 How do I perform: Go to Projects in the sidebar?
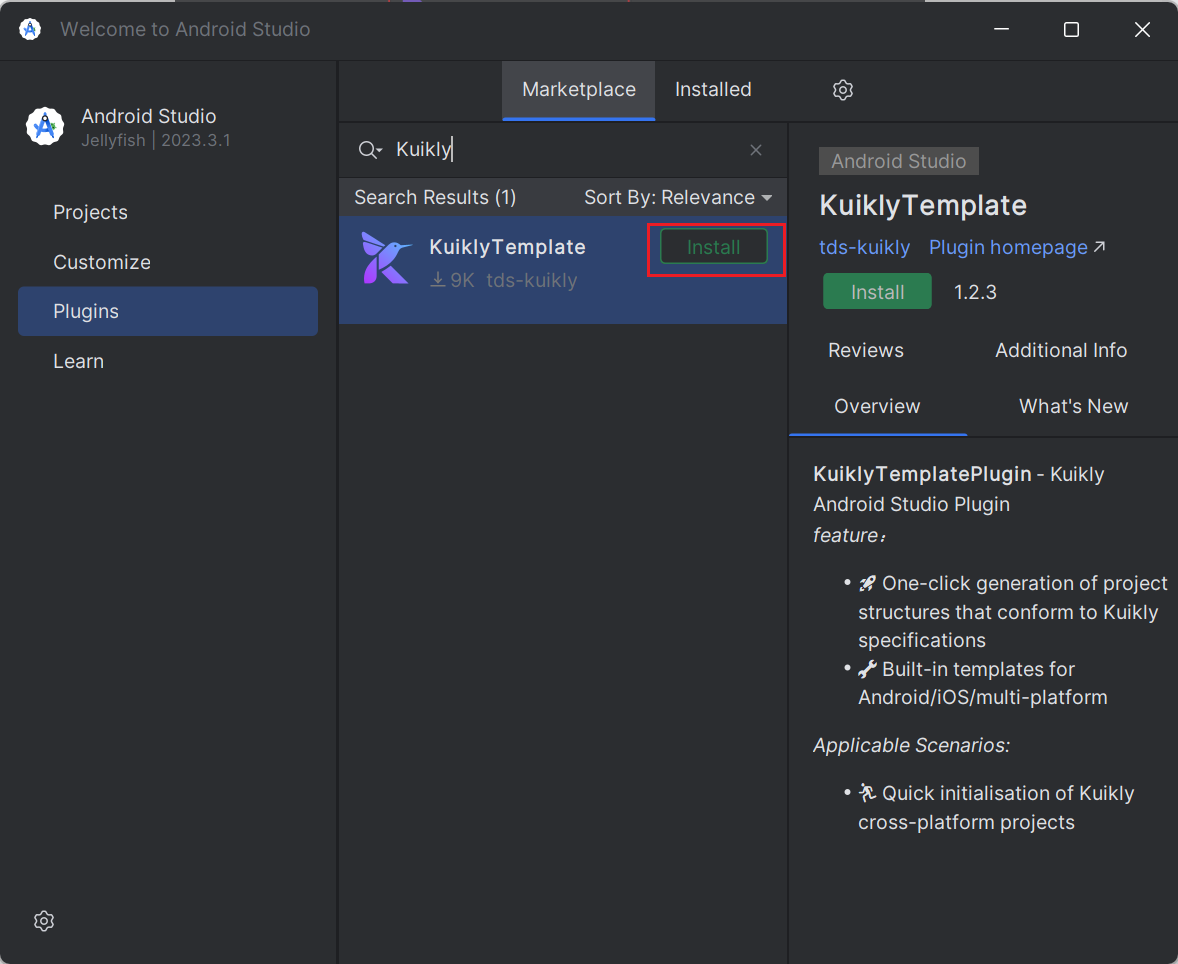tap(168, 213)
